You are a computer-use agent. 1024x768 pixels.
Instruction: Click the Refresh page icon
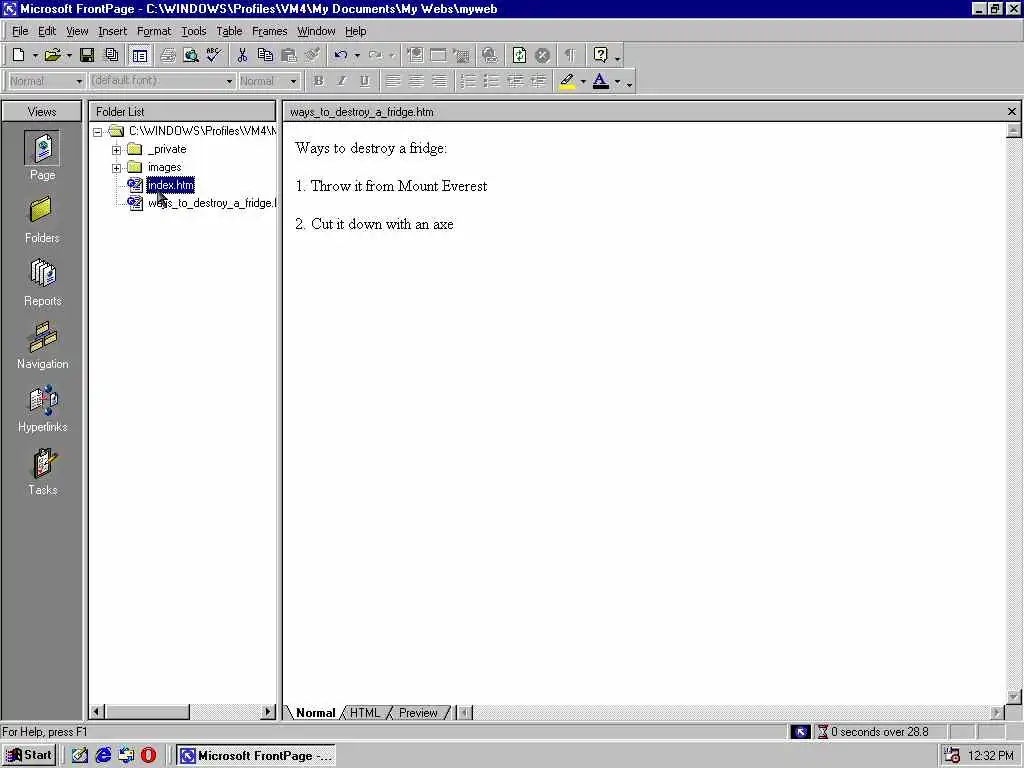click(519, 56)
